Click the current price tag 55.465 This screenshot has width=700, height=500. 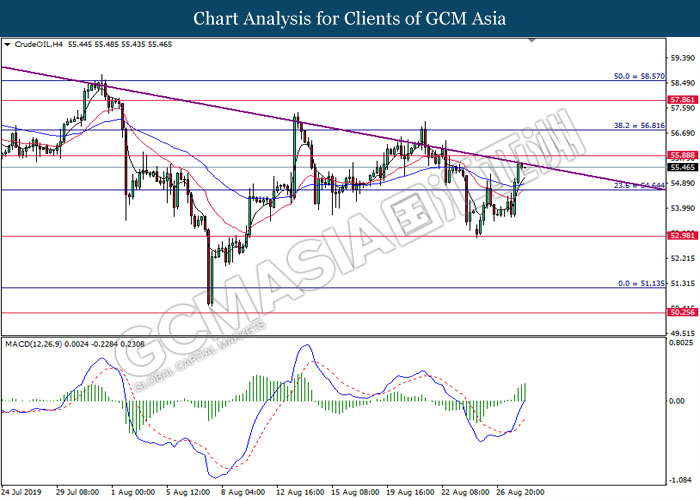pyautogui.click(x=682, y=167)
